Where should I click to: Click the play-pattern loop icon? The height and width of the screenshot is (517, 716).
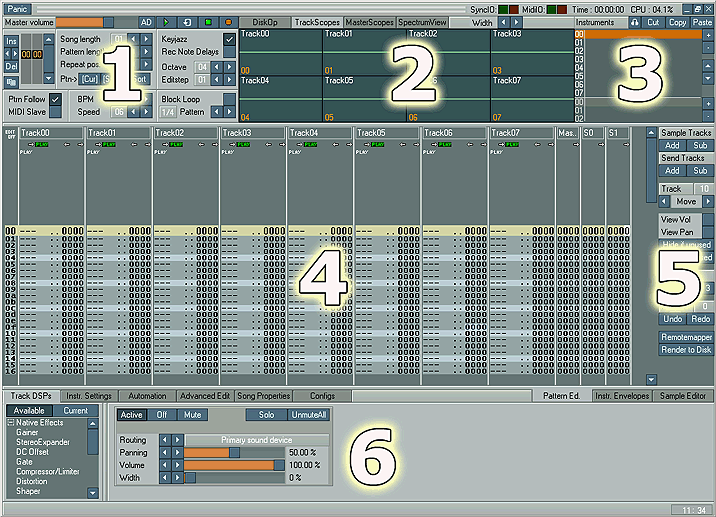pyautogui.click(x=187, y=22)
